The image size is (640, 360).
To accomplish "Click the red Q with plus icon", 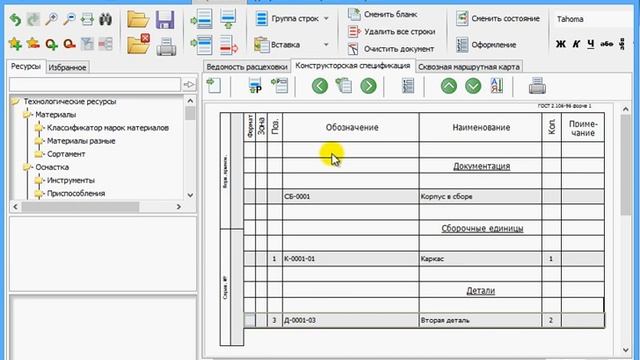I will (51, 44).
